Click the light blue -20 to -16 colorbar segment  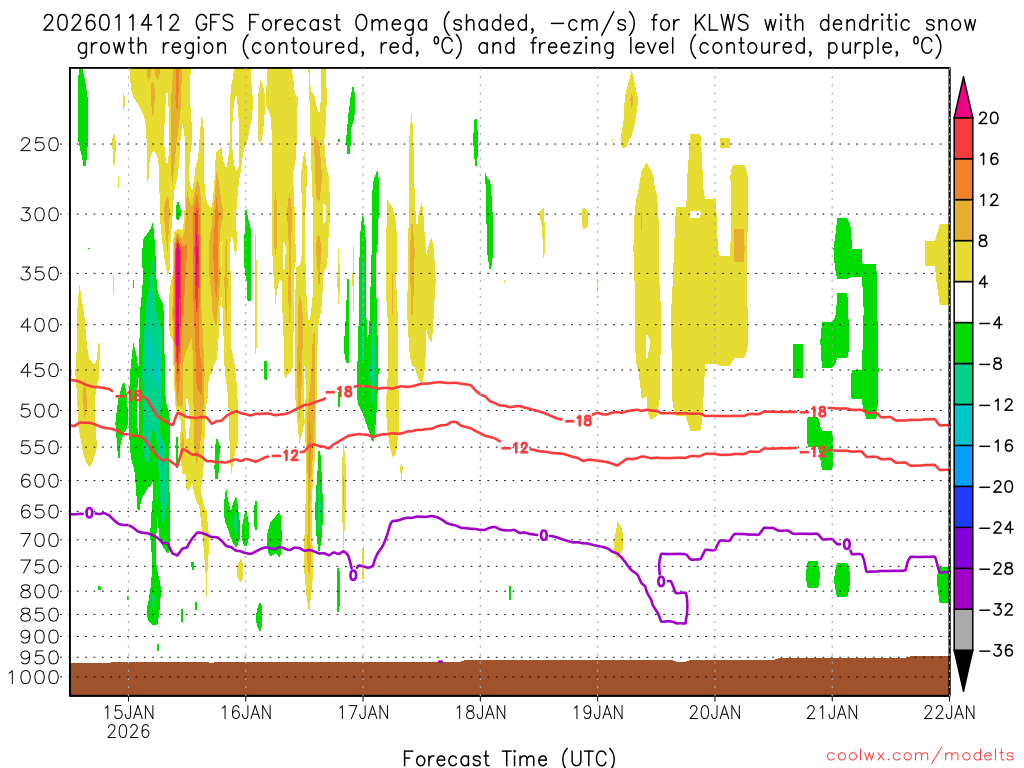point(963,466)
